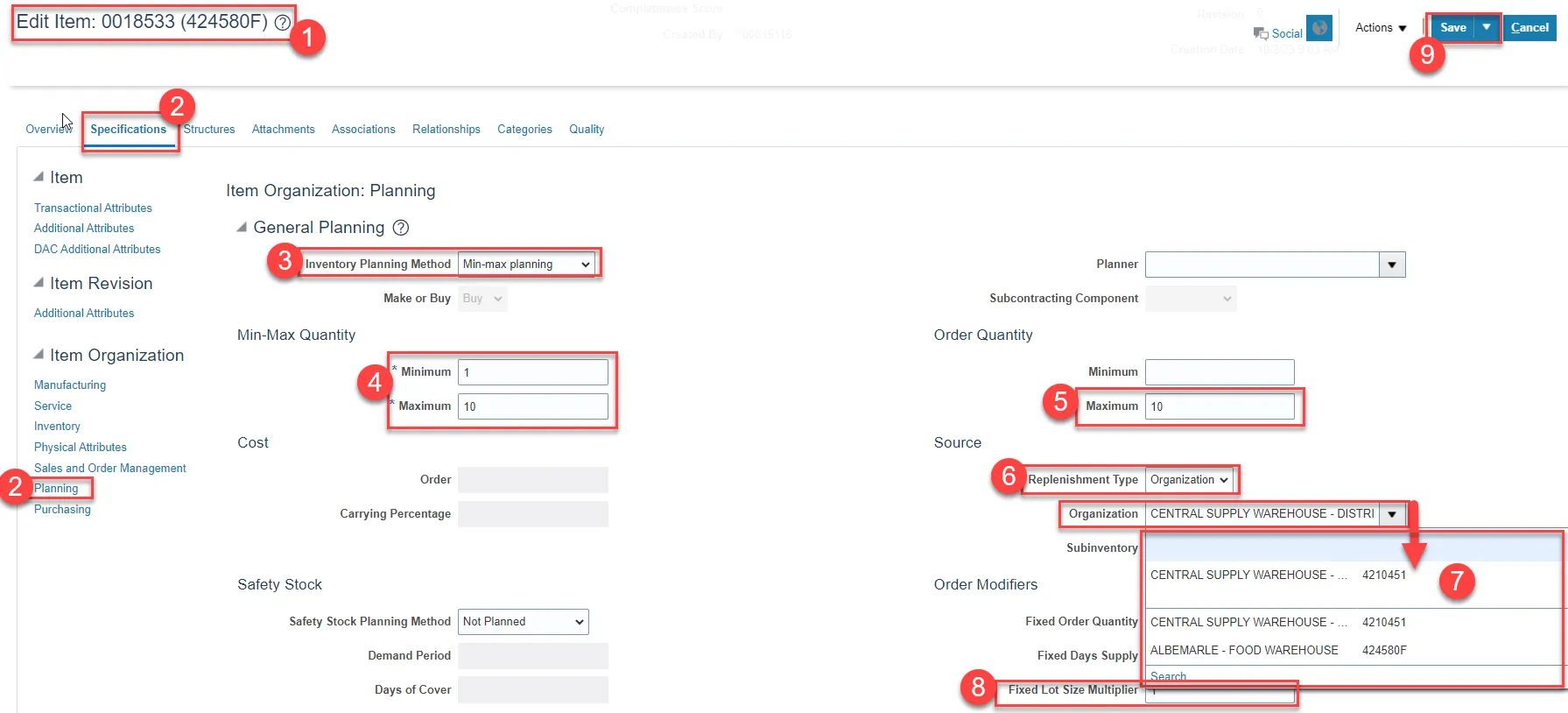The image size is (1568, 713).
Task: Go to the Quality tab
Action: point(587,130)
